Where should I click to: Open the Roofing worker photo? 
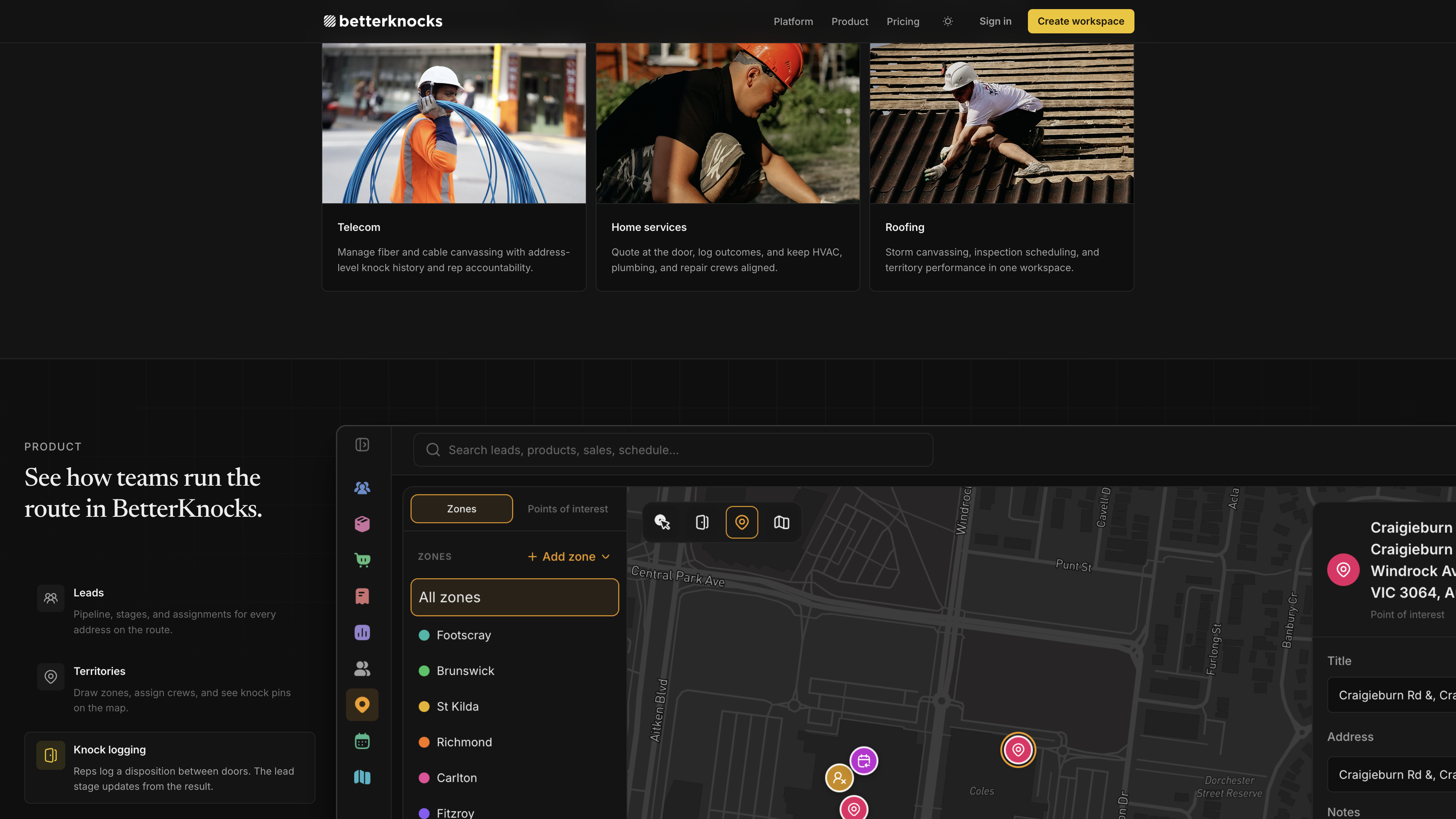point(1001,123)
